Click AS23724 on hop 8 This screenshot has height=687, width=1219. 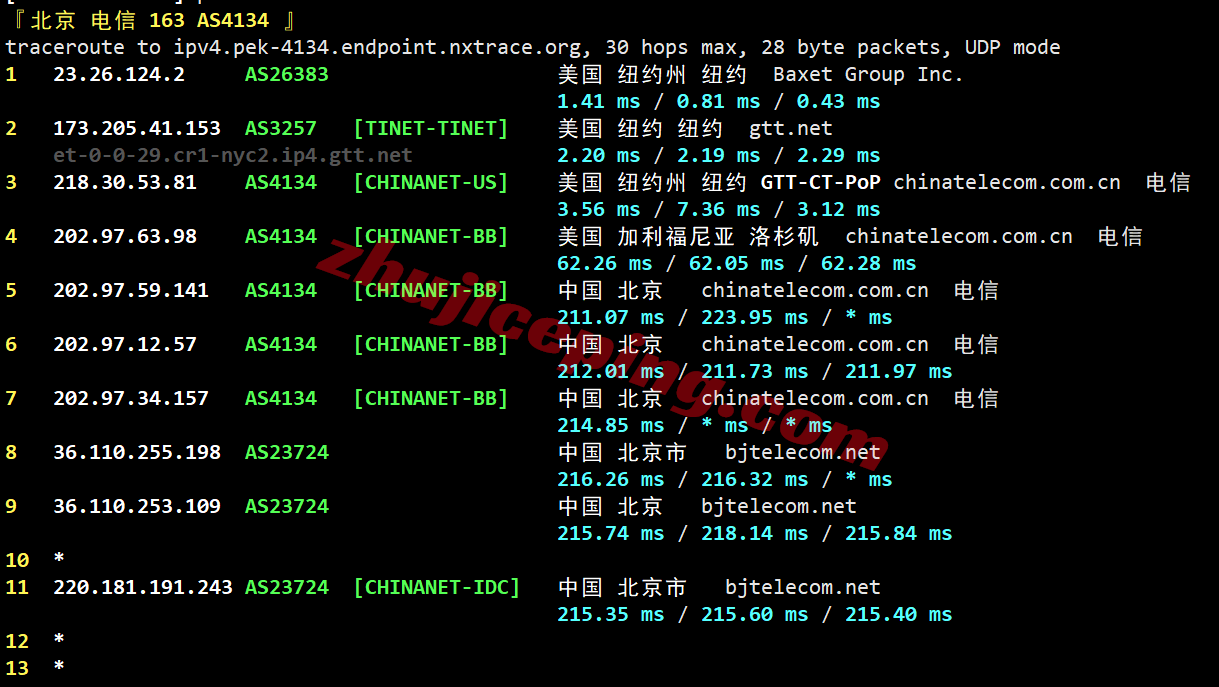tap(287, 452)
